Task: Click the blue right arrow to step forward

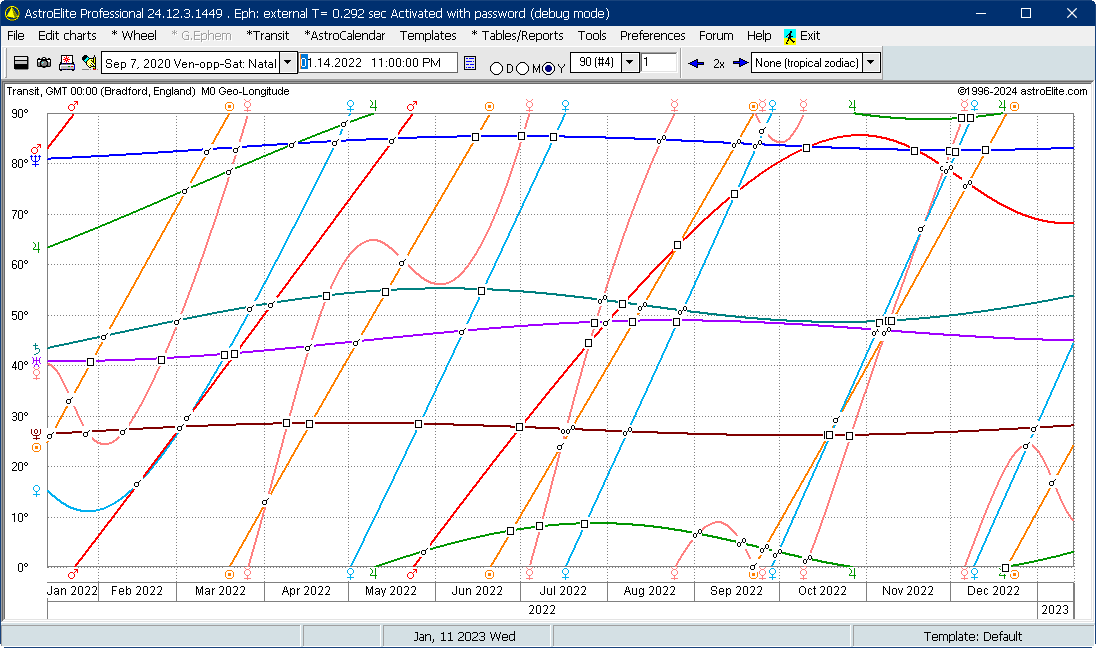Action: point(740,63)
